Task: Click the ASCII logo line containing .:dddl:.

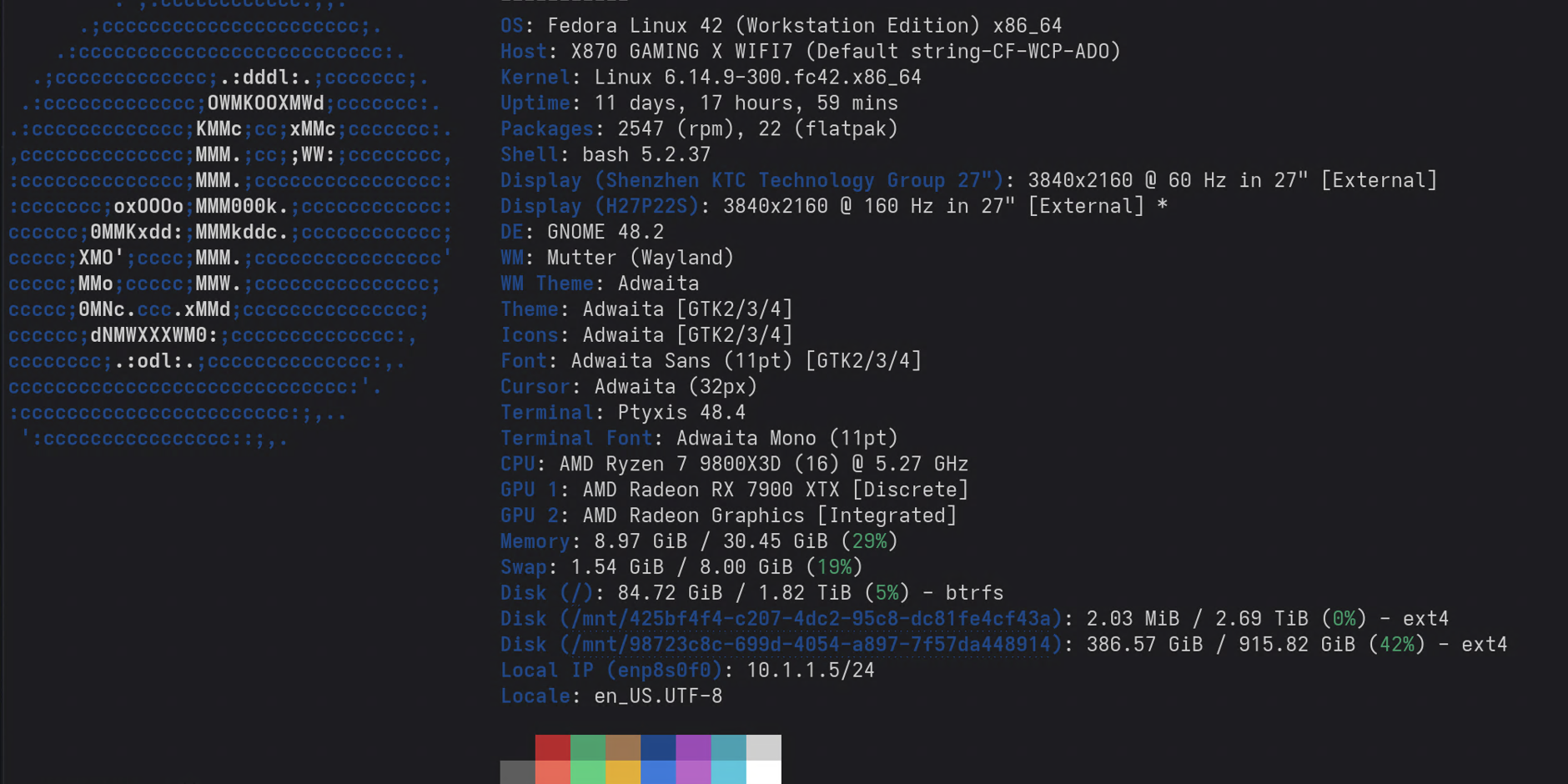Action: point(230,78)
